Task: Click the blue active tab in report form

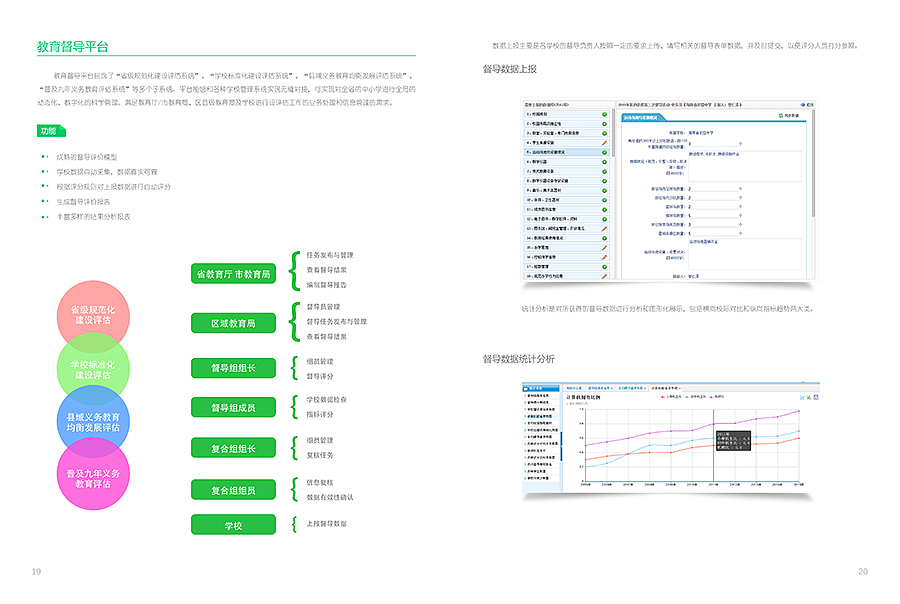Action: [644, 117]
